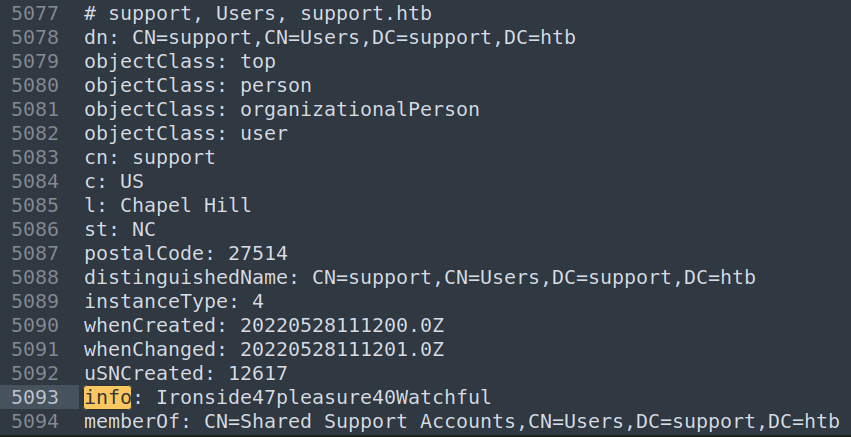Click line number 5088 in the gutter

[x=35, y=277]
